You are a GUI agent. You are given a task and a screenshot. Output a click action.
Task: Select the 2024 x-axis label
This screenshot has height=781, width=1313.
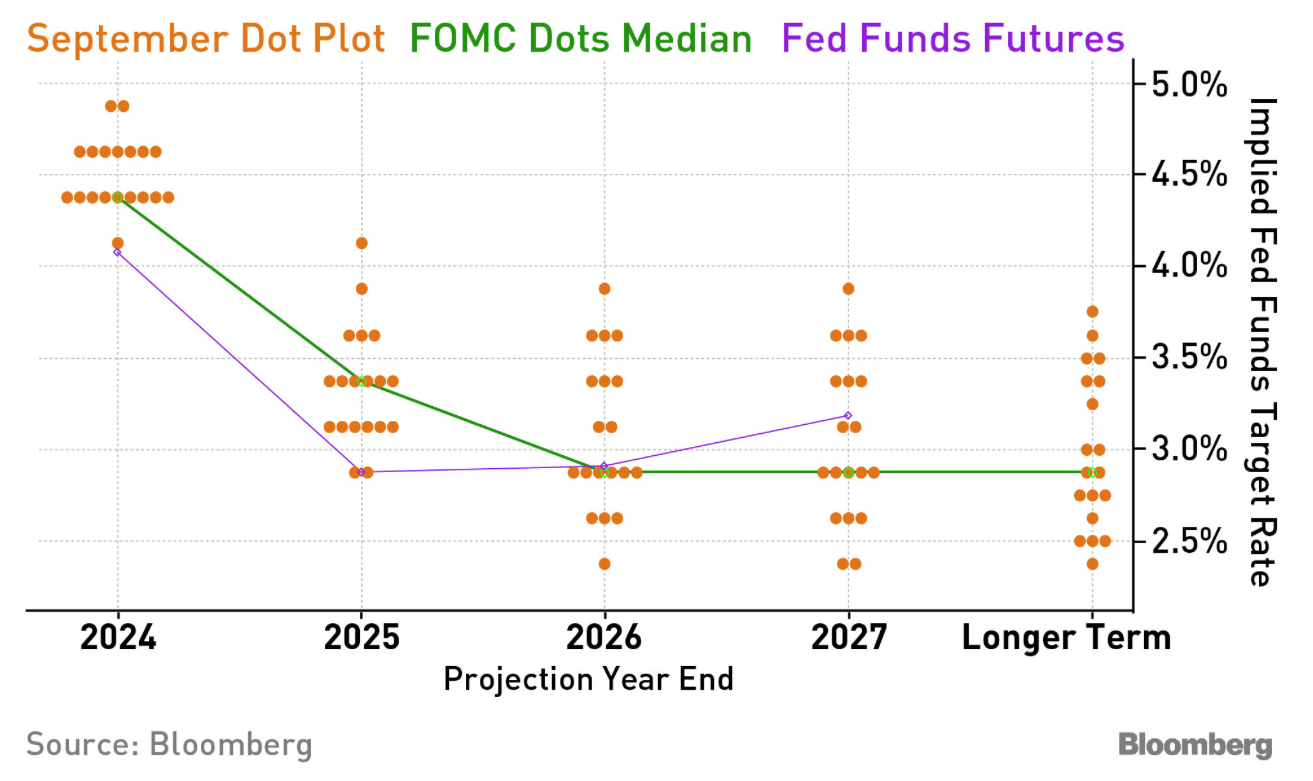coord(118,637)
